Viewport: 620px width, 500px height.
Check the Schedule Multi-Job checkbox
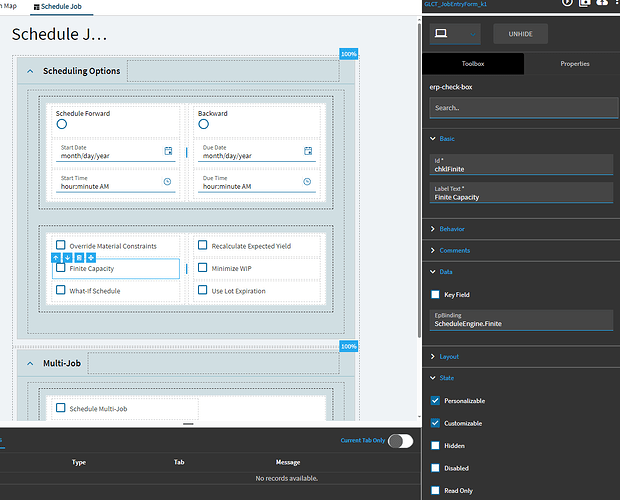[x=60, y=408]
